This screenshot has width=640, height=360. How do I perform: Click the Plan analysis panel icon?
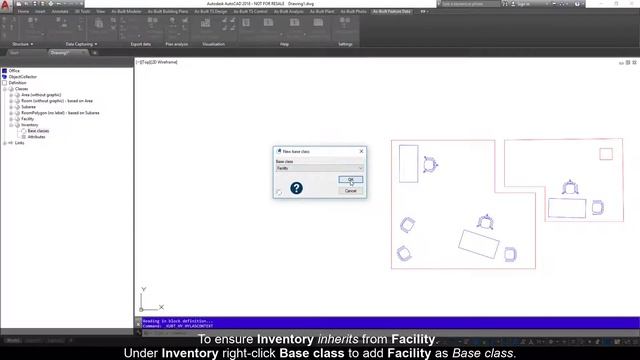click(172, 22)
